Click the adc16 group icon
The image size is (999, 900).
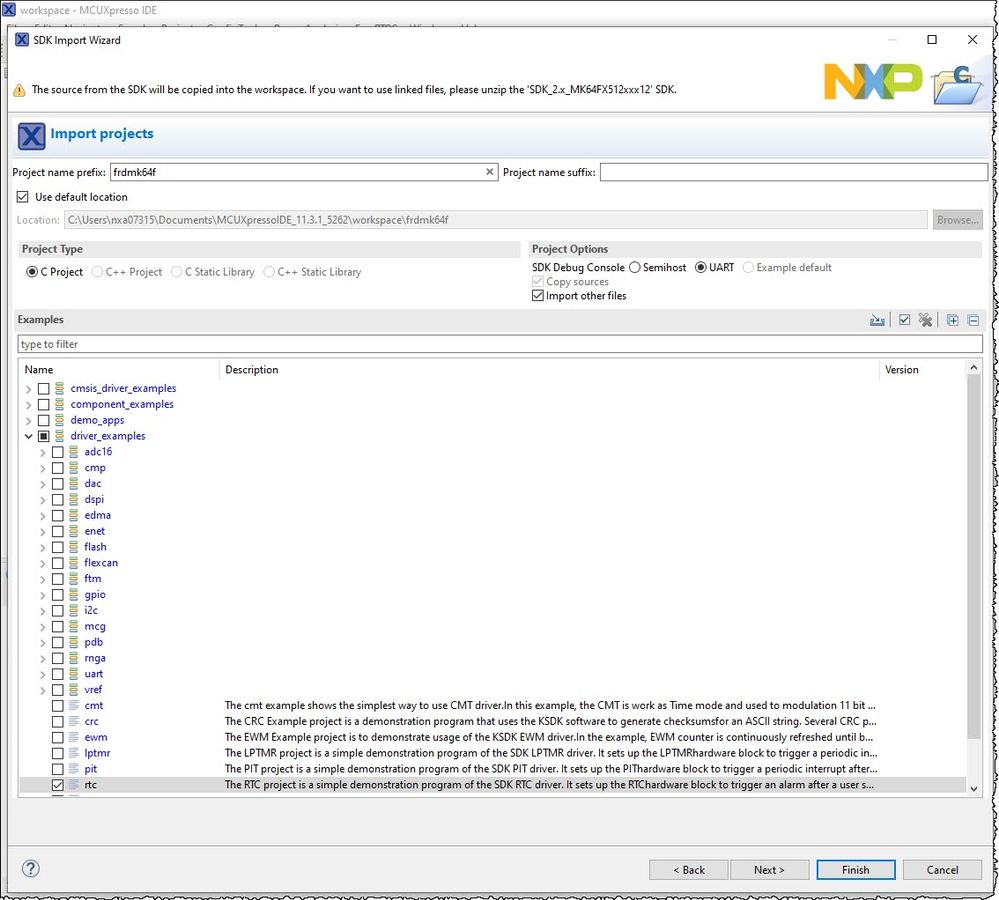pos(73,452)
